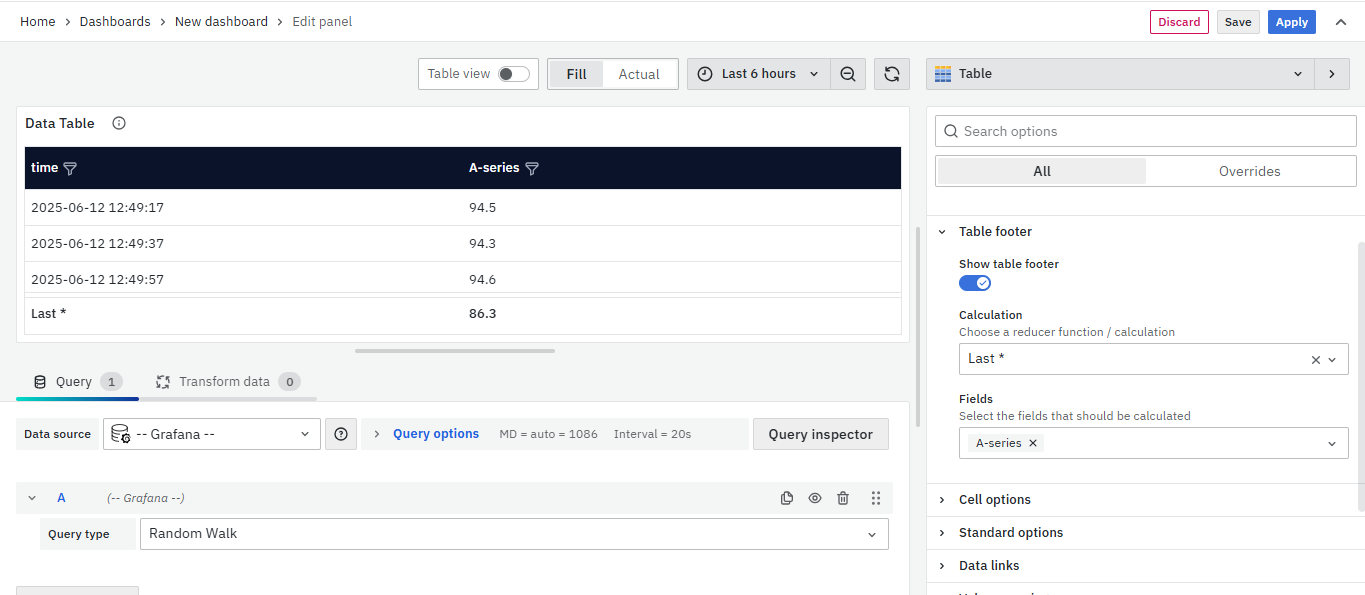
Task: Click the Search options input field
Action: click(1145, 131)
